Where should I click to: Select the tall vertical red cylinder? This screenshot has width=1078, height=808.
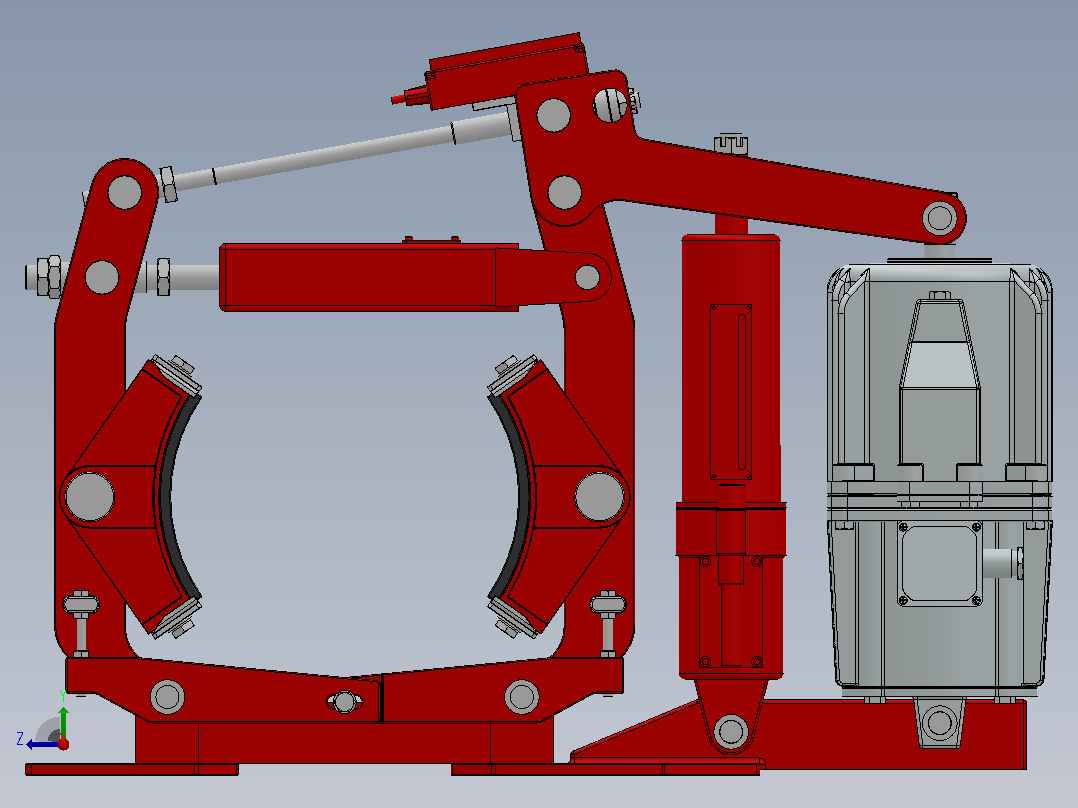click(731, 457)
